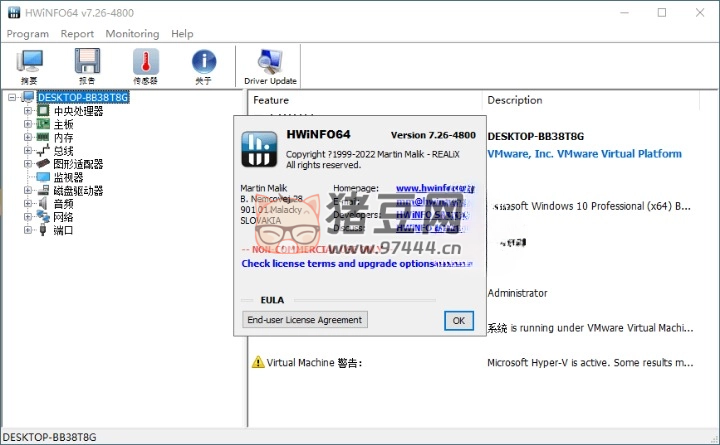Image resolution: width=720 pixels, height=445 pixels.
Task: Click the Description column header
Action: coord(515,100)
